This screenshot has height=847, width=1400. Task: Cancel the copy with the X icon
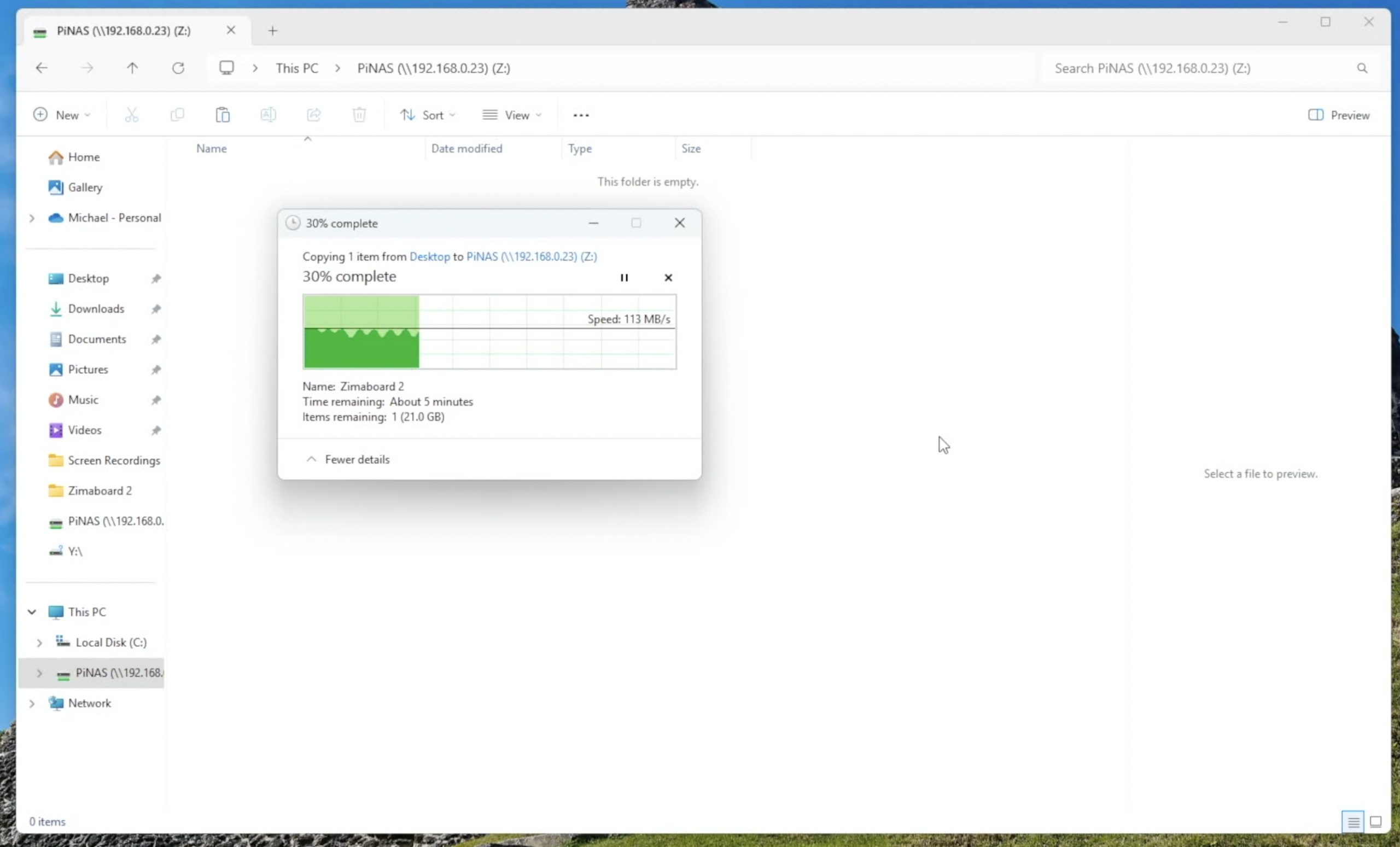click(668, 277)
